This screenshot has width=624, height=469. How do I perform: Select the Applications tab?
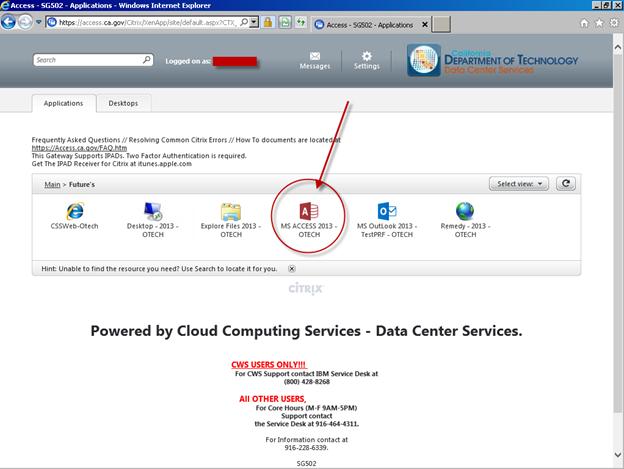coord(64,103)
